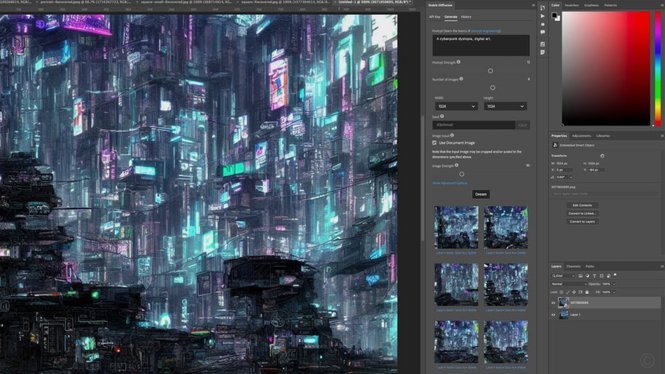Image resolution: width=665 pixels, height=374 pixels.
Task: Hide the Layer 1 layer
Action: point(553,315)
